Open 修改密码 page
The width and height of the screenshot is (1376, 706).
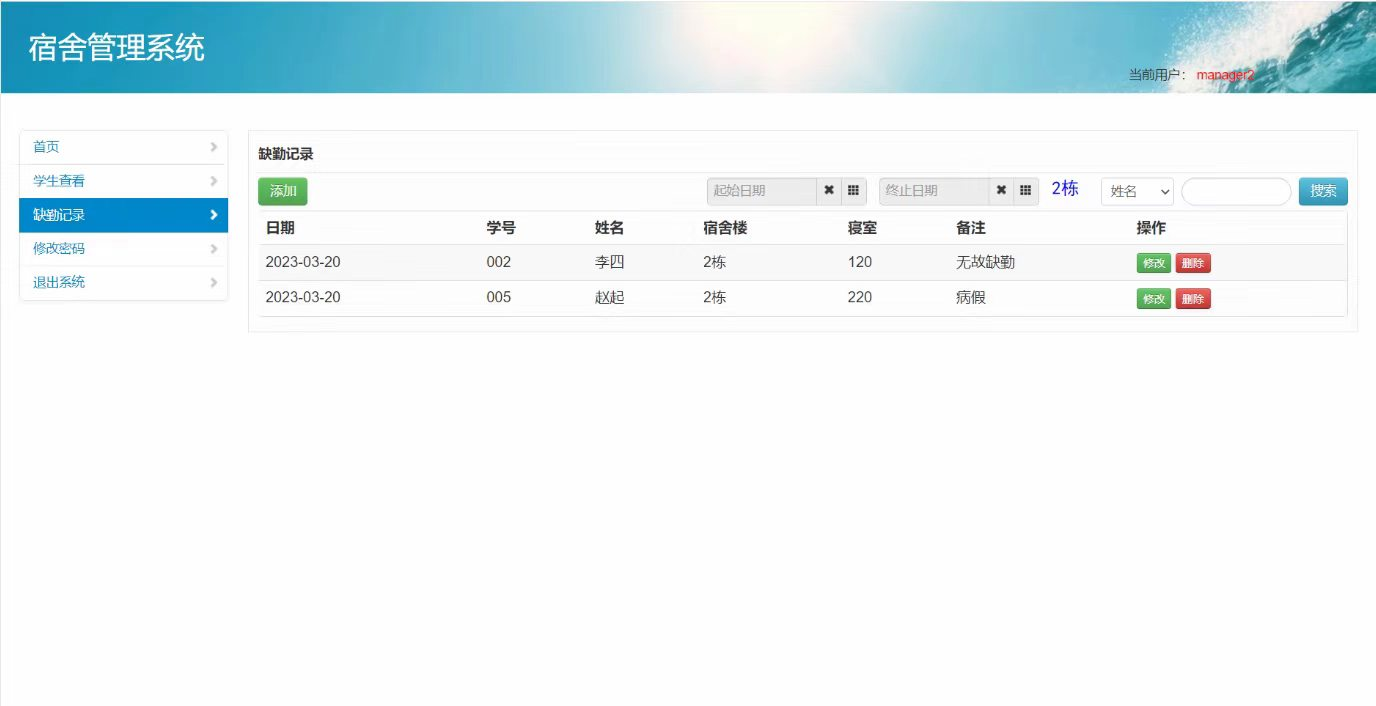[124, 249]
